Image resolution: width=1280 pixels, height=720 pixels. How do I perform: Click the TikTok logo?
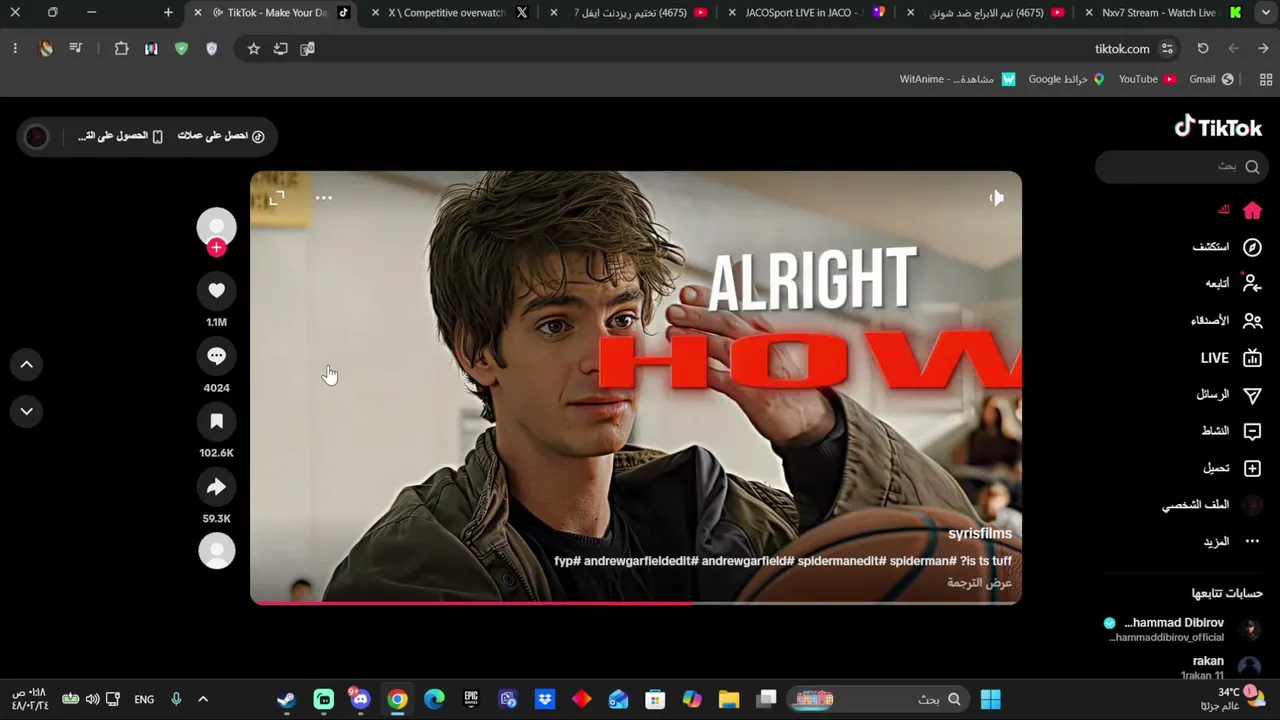1218,127
